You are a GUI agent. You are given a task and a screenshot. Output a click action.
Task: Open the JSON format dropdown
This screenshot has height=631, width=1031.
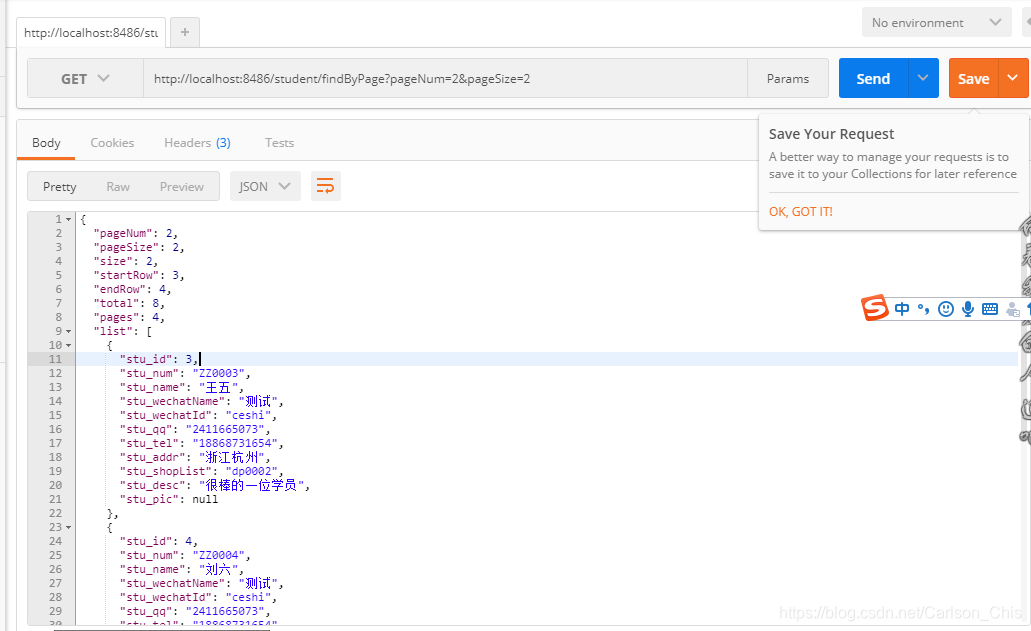[265, 186]
